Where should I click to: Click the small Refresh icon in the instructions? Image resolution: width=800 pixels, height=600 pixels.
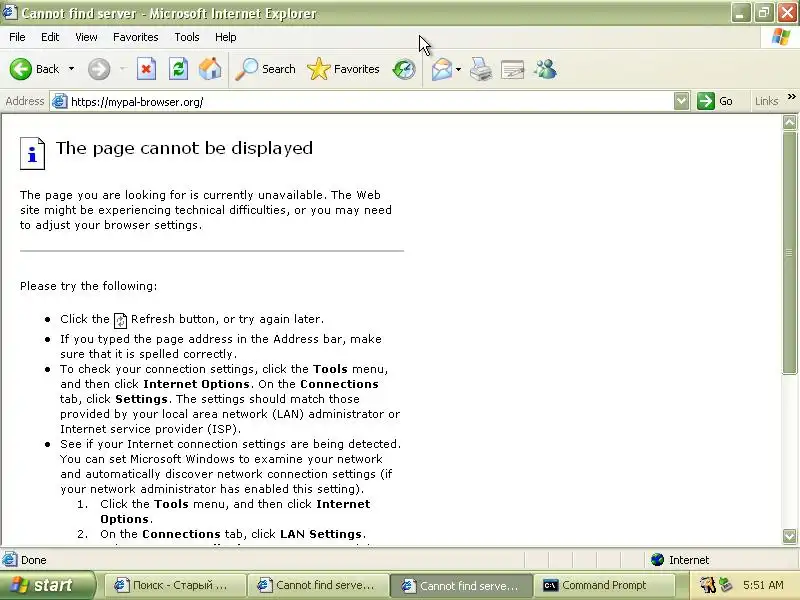120,320
